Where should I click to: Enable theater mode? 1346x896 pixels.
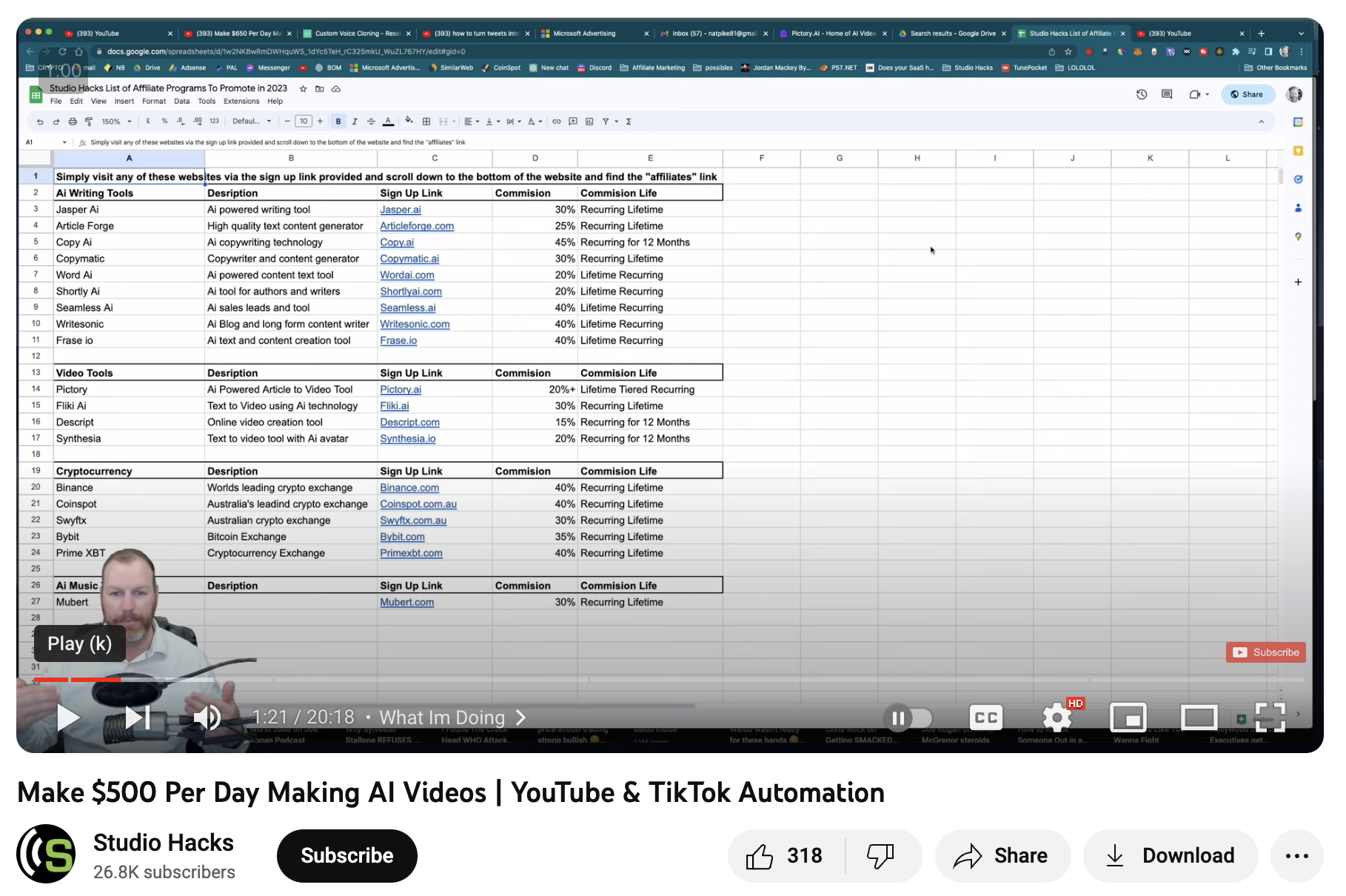1199,718
